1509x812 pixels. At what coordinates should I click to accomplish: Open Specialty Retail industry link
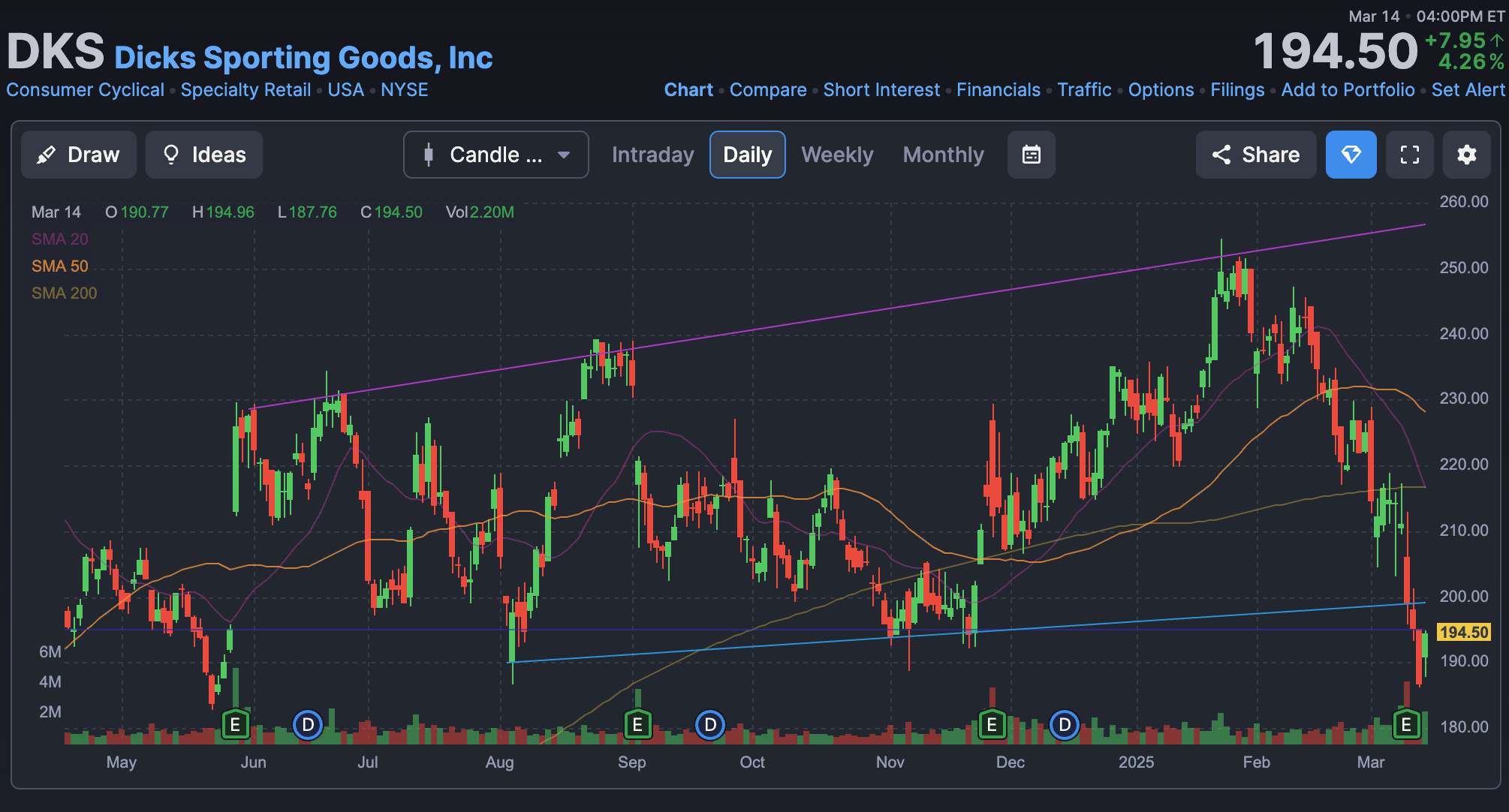click(245, 90)
